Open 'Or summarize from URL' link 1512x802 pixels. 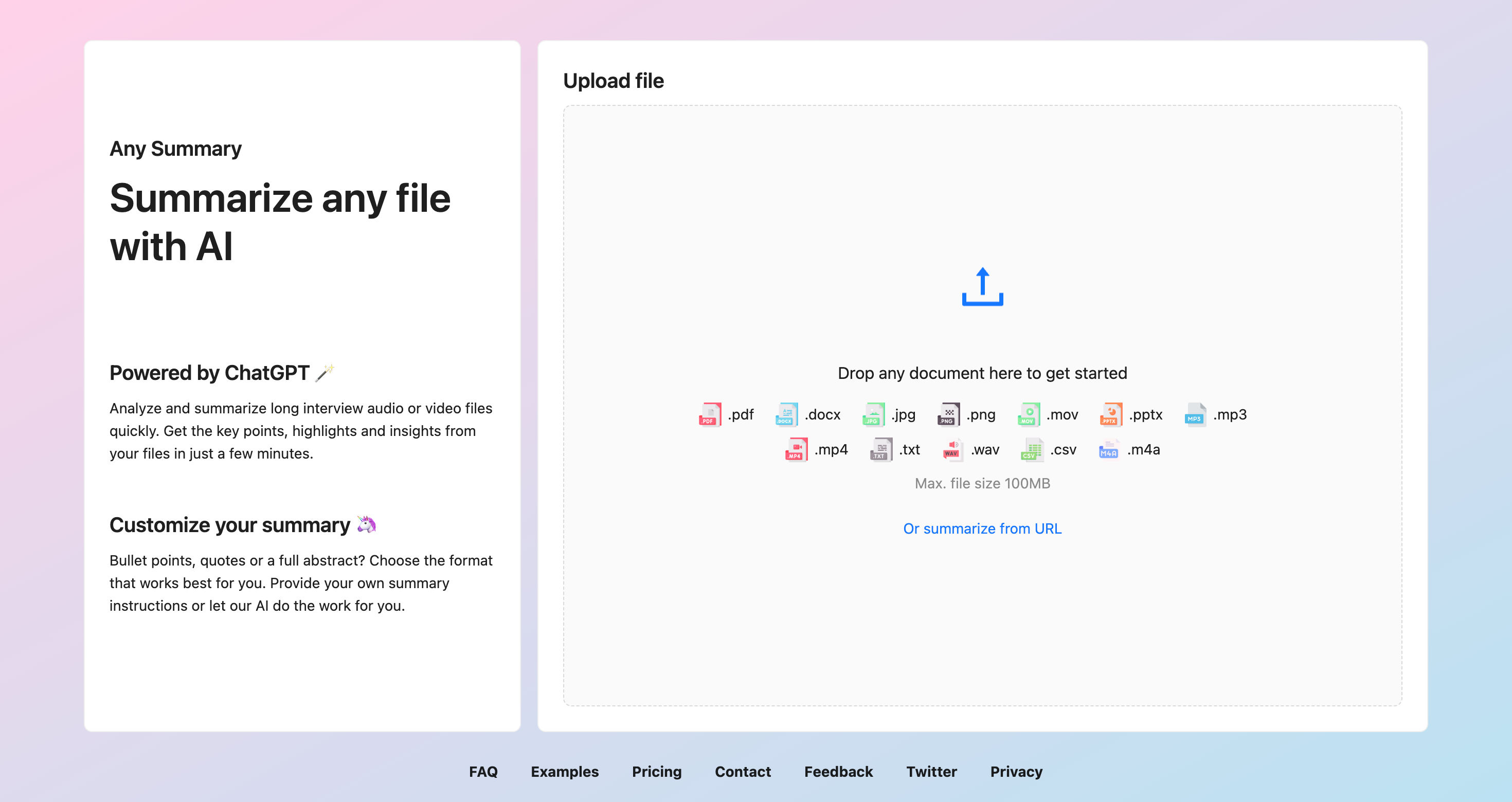pyautogui.click(x=982, y=528)
